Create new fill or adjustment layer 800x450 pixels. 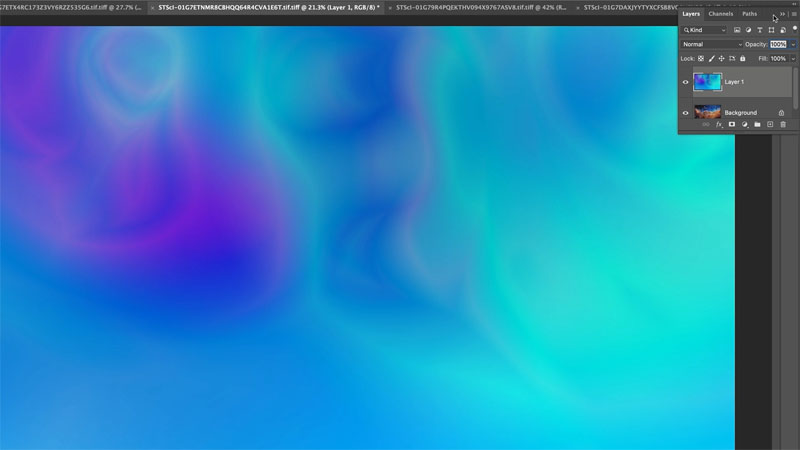744,124
